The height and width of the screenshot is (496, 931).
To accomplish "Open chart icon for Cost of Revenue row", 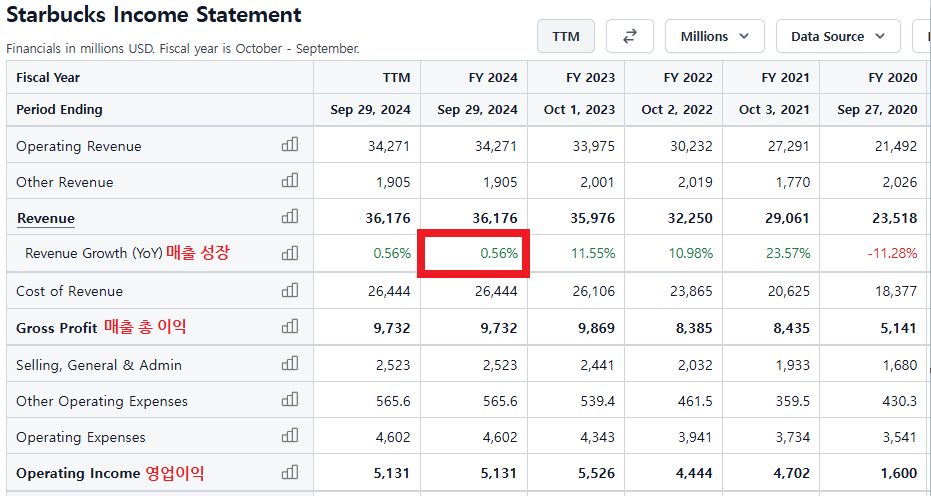I will point(290,290).
